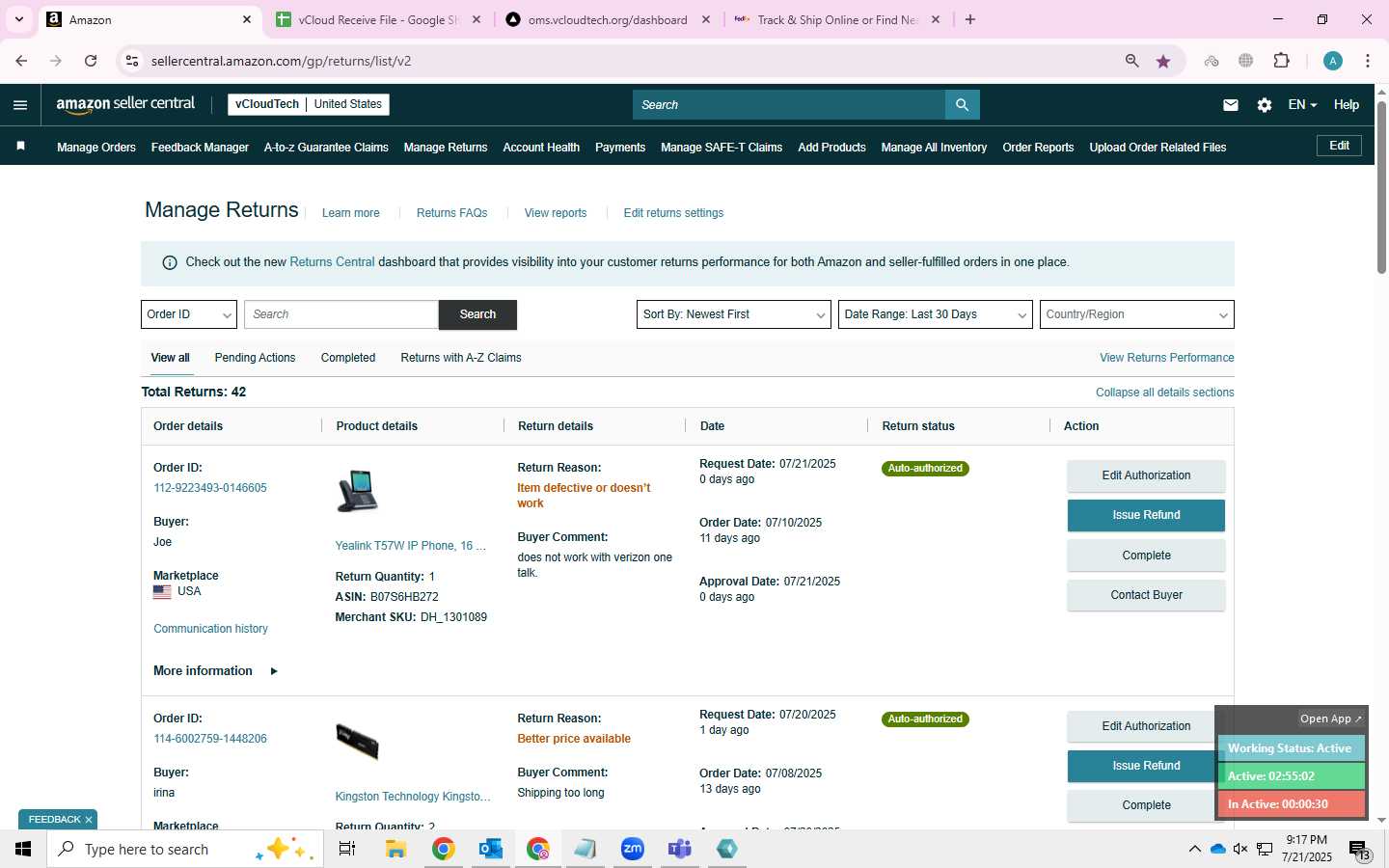The image size is (1389, 868).
Task: Click the bookmark flag icon beside Manage Orders
Action: tap(20, 147)
